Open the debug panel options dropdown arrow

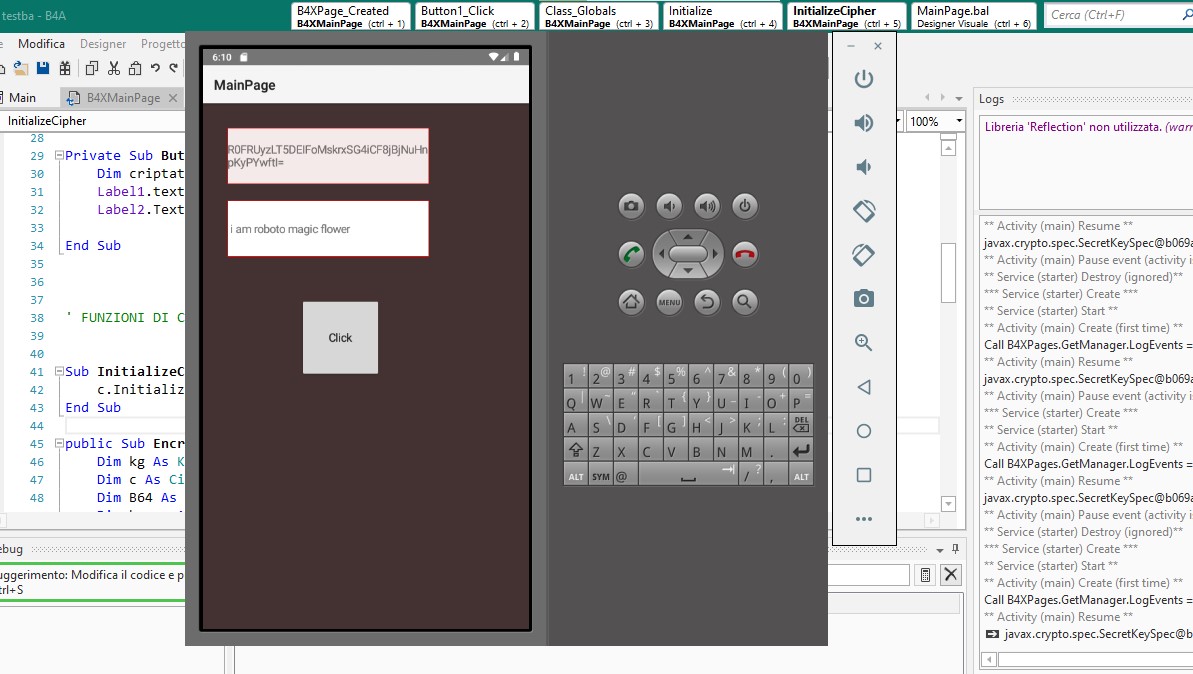tap(940, 549)
